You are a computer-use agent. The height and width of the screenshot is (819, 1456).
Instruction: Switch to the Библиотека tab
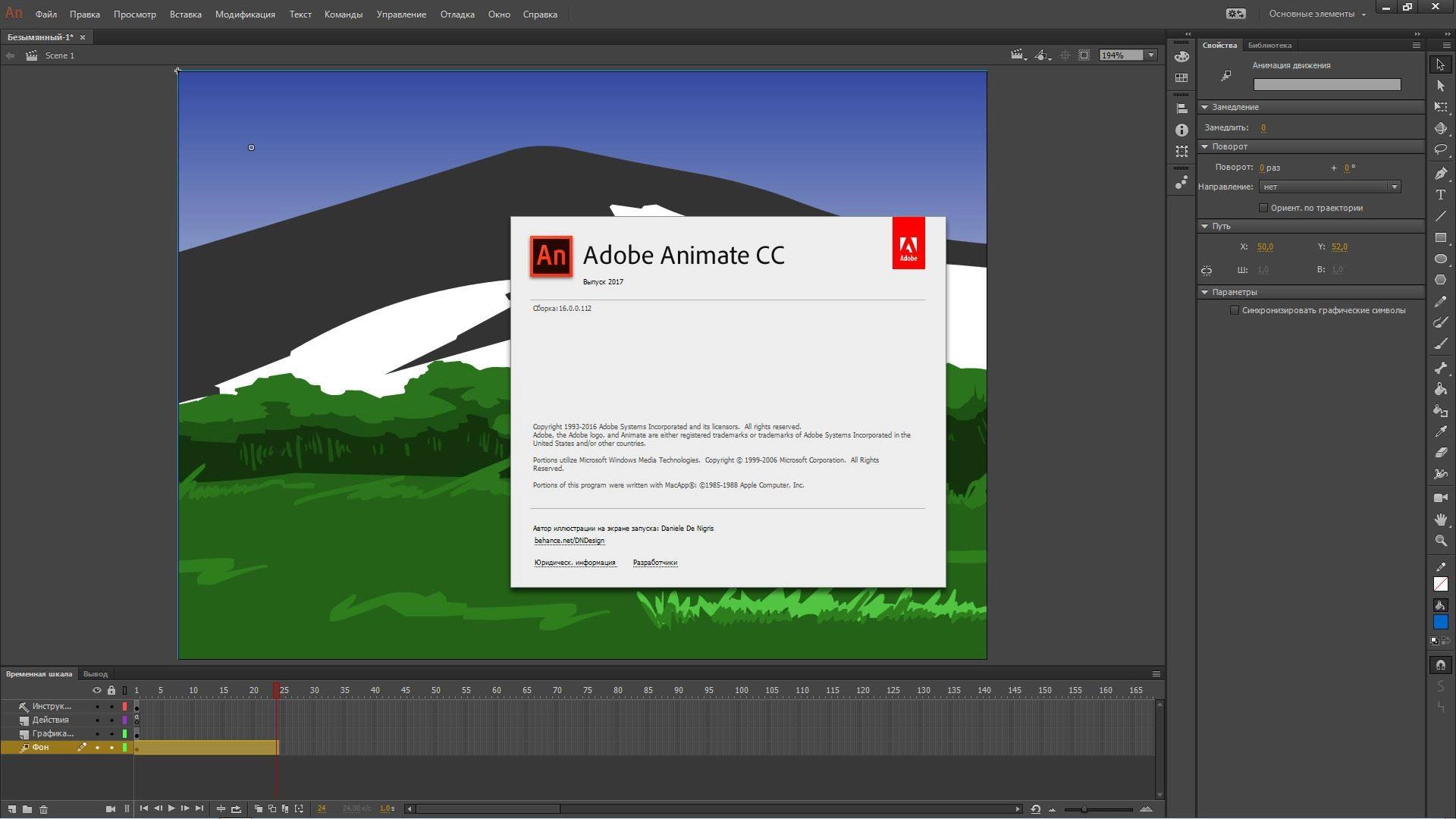click(x=1269, y=45)
